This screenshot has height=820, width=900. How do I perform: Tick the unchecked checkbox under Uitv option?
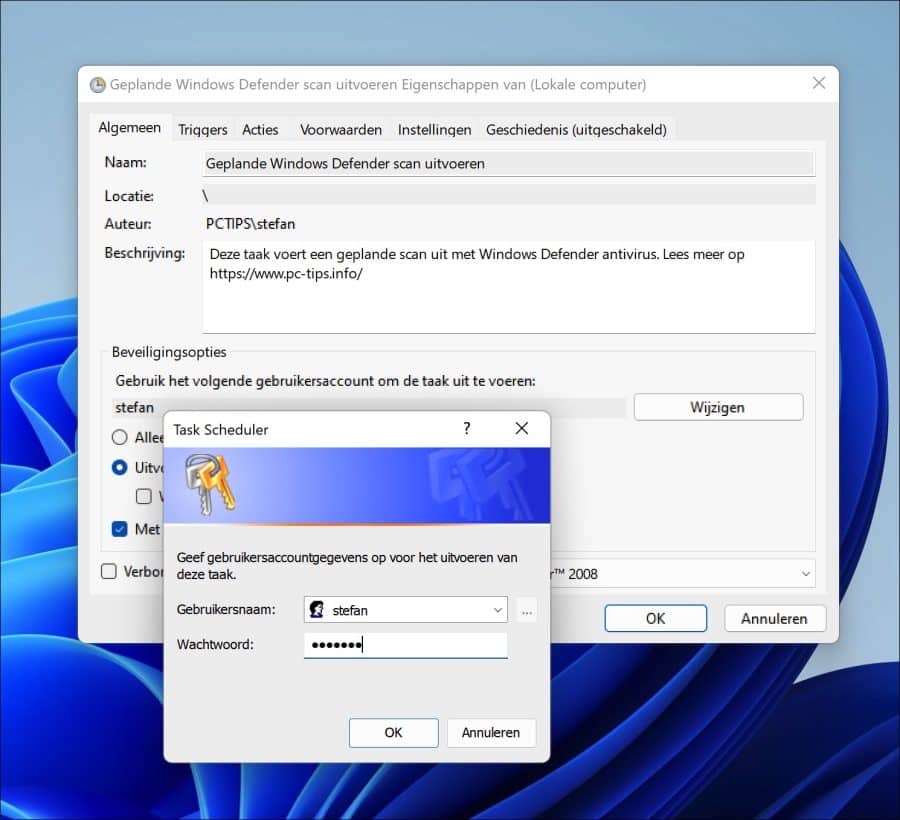pos(143,496)
